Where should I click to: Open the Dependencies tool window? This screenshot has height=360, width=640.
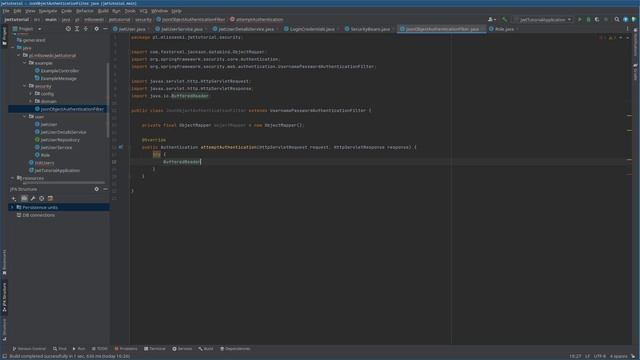(235, 349)
